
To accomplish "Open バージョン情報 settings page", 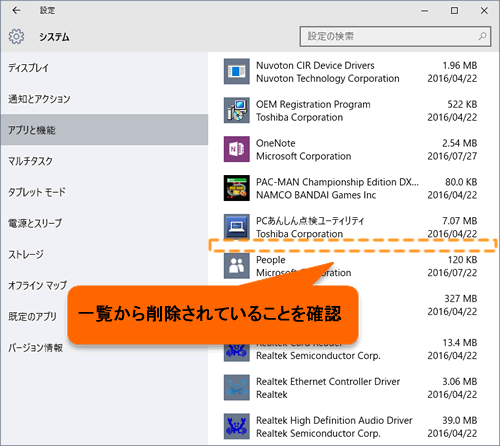I will point(35,348).
